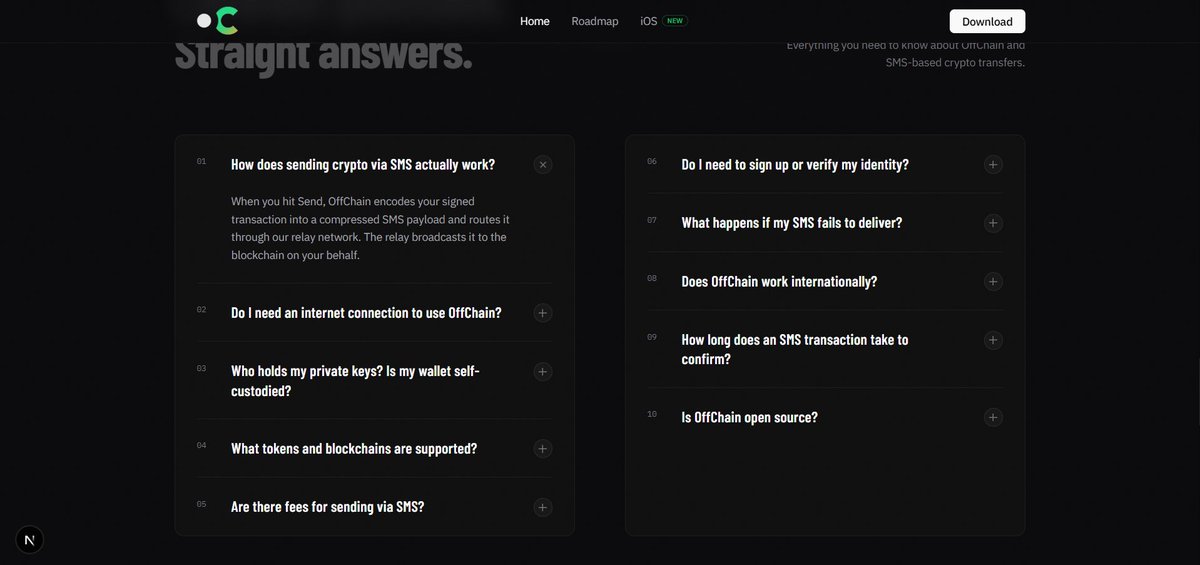Collapse the 'How does sending crypto via SMS' answer
This screenshot has width=1200, height=565.
tap(543, 164)
